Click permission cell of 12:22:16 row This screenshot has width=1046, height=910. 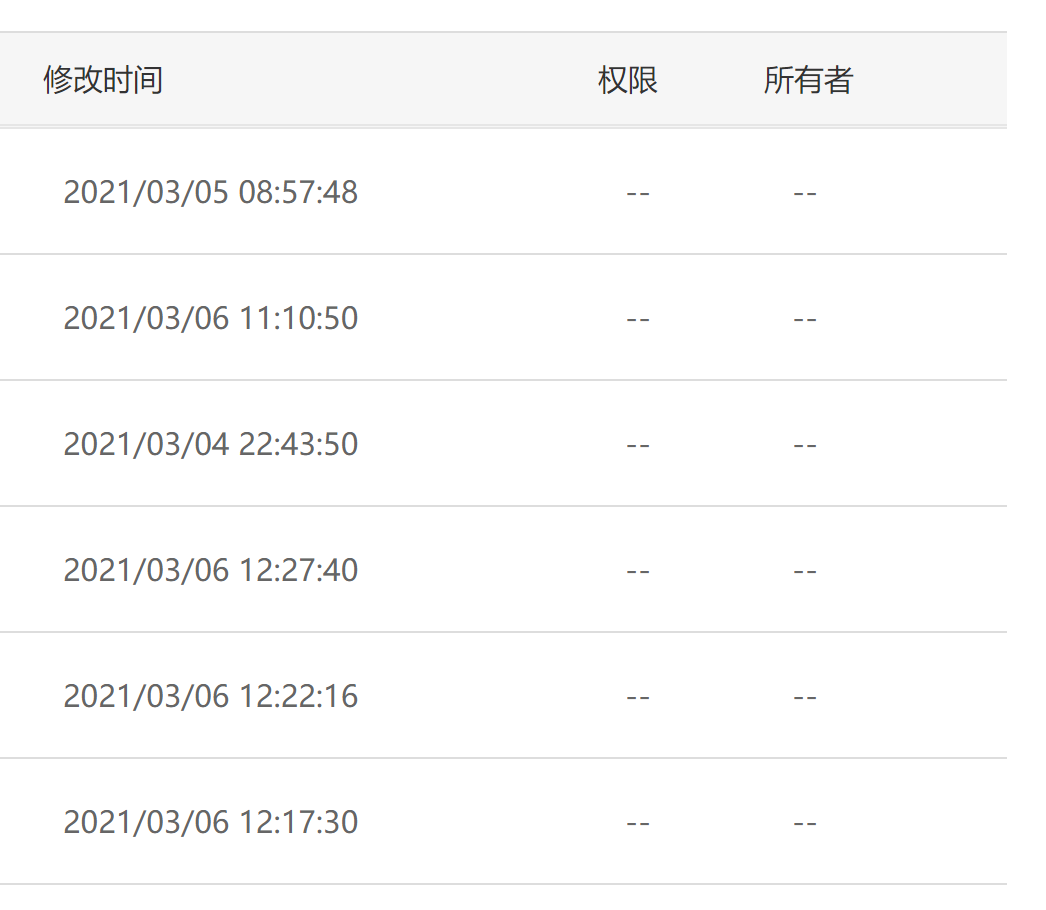pos(638,699)
